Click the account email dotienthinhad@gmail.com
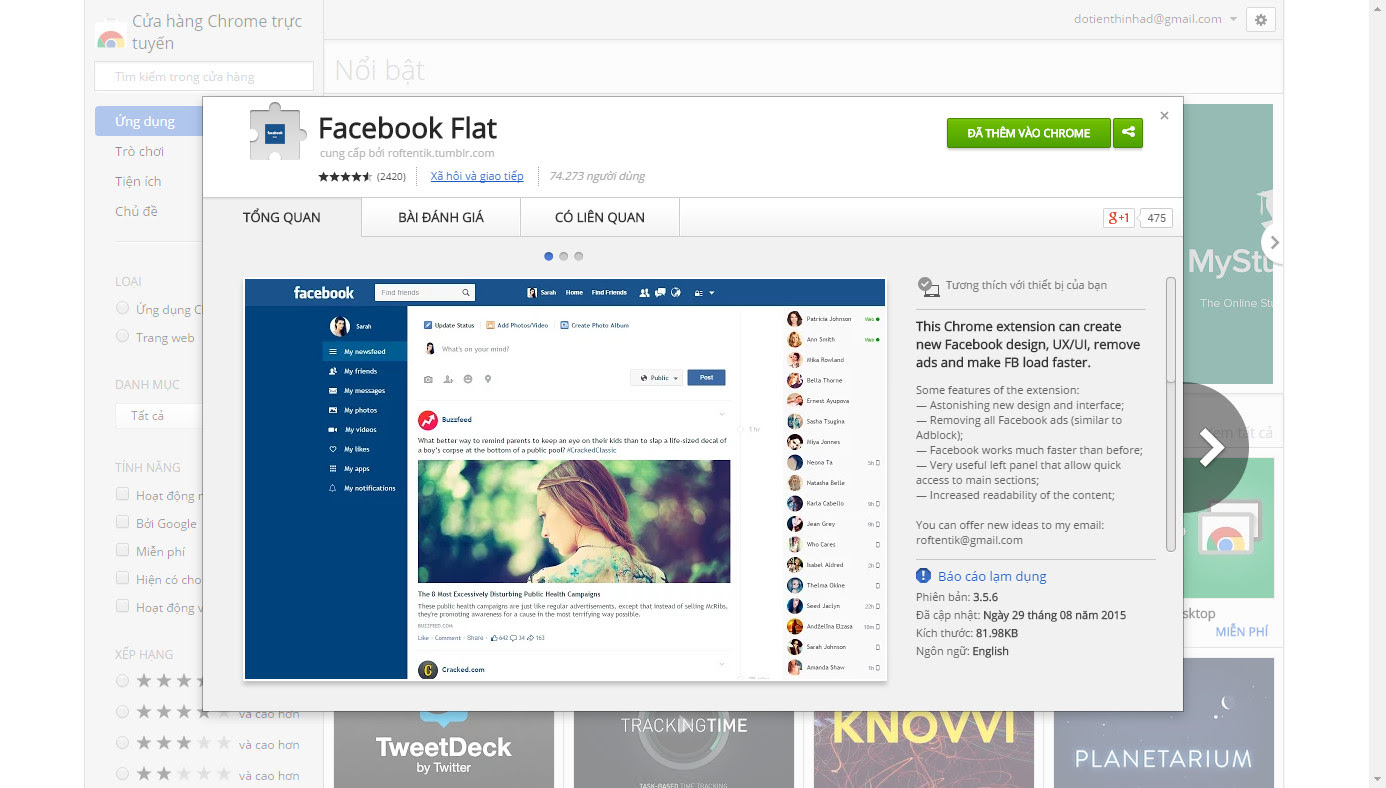Viewport: 1386px width, 788px height. pos(1148,19)
